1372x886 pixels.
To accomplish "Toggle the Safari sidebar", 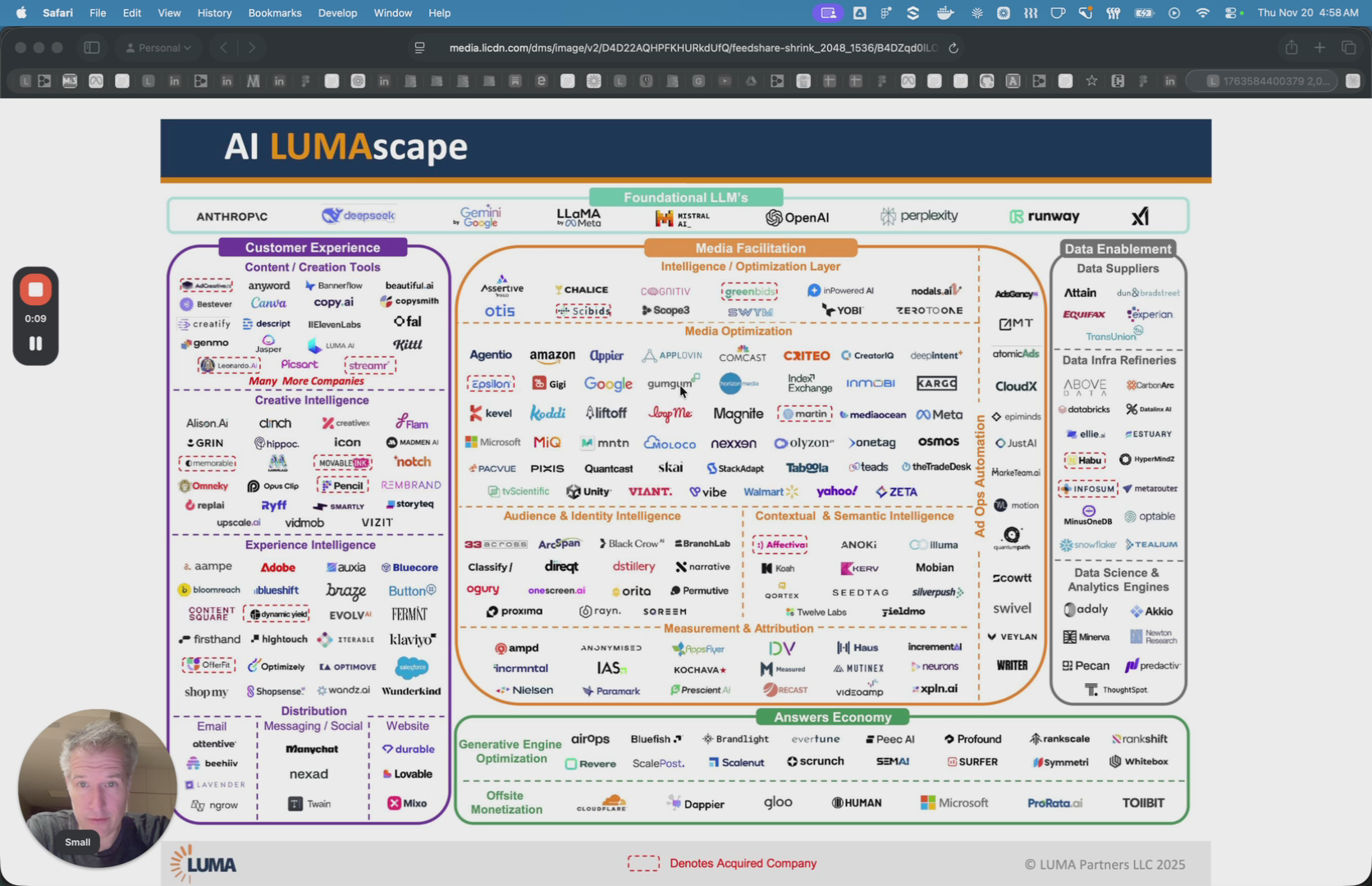I will coord(92,48).
